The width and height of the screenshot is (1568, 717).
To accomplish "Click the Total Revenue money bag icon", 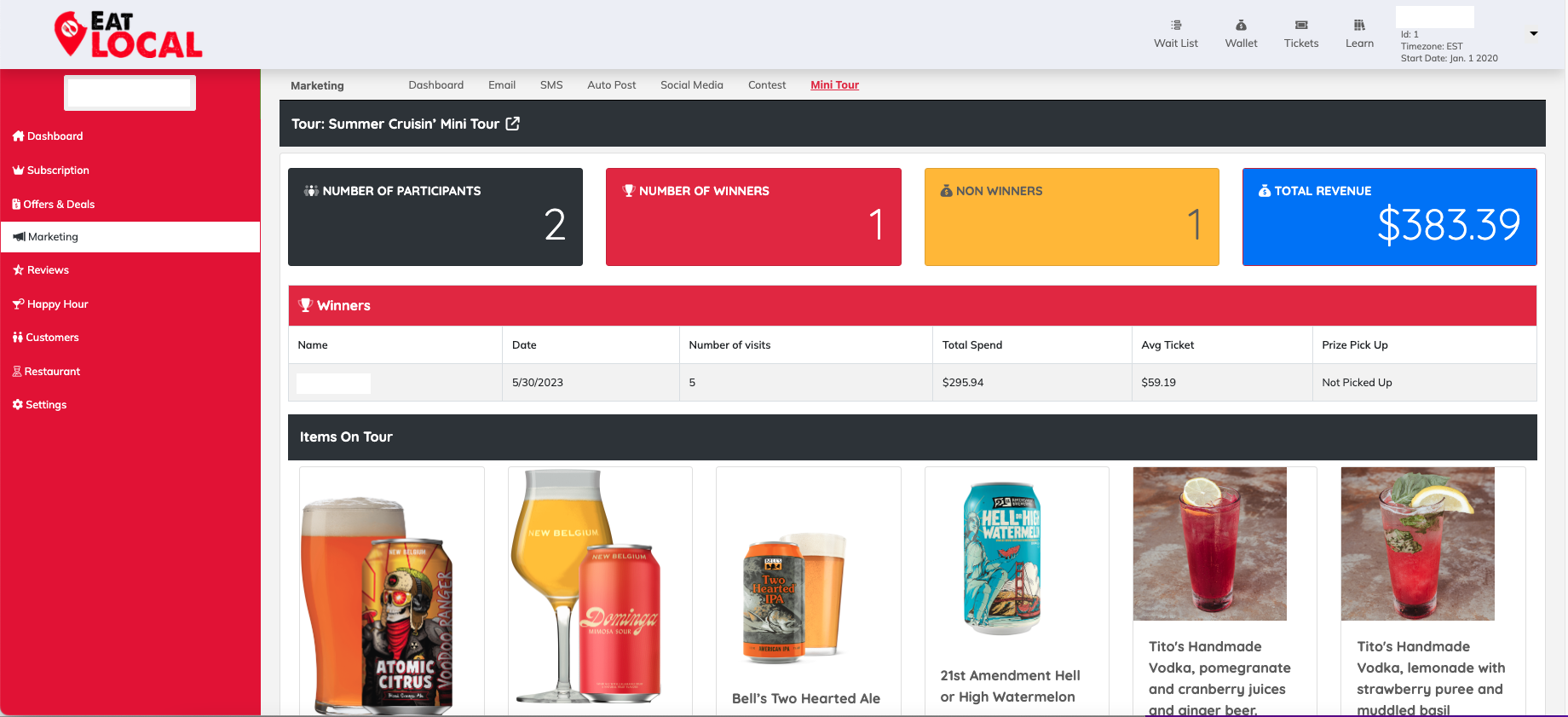I will (1265, 191).
